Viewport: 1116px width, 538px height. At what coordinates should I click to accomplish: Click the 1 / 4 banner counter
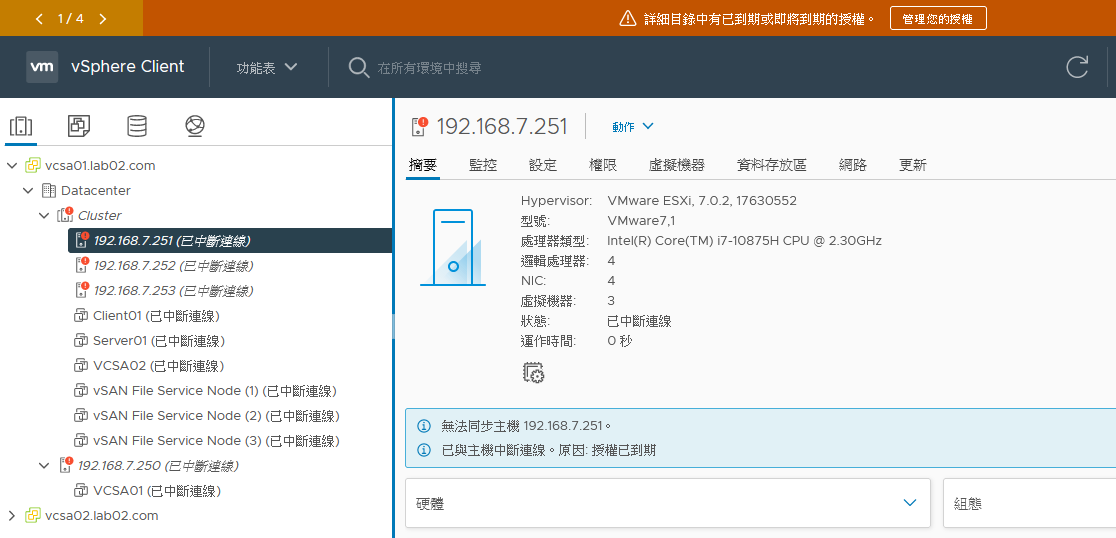coord(70,19)
